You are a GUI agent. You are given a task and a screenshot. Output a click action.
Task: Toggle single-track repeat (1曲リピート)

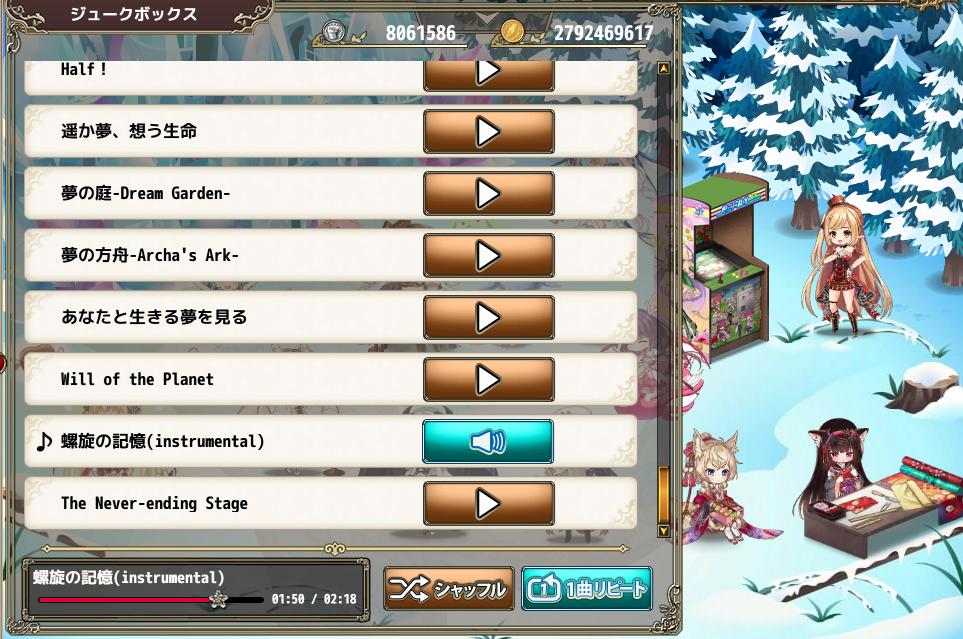(587, 589)
